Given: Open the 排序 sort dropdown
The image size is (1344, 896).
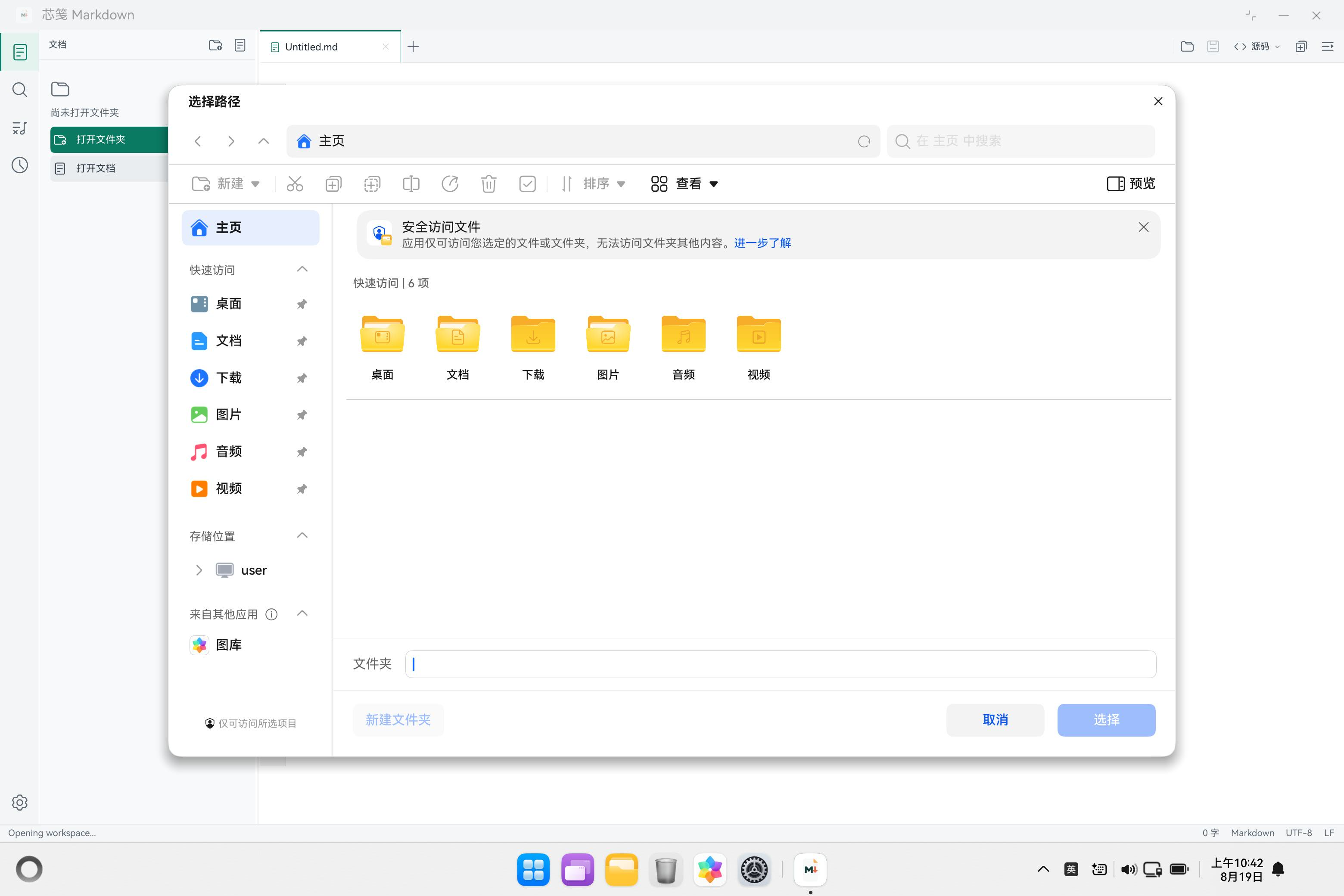Looking at the screenshot, I should (593, 184).
